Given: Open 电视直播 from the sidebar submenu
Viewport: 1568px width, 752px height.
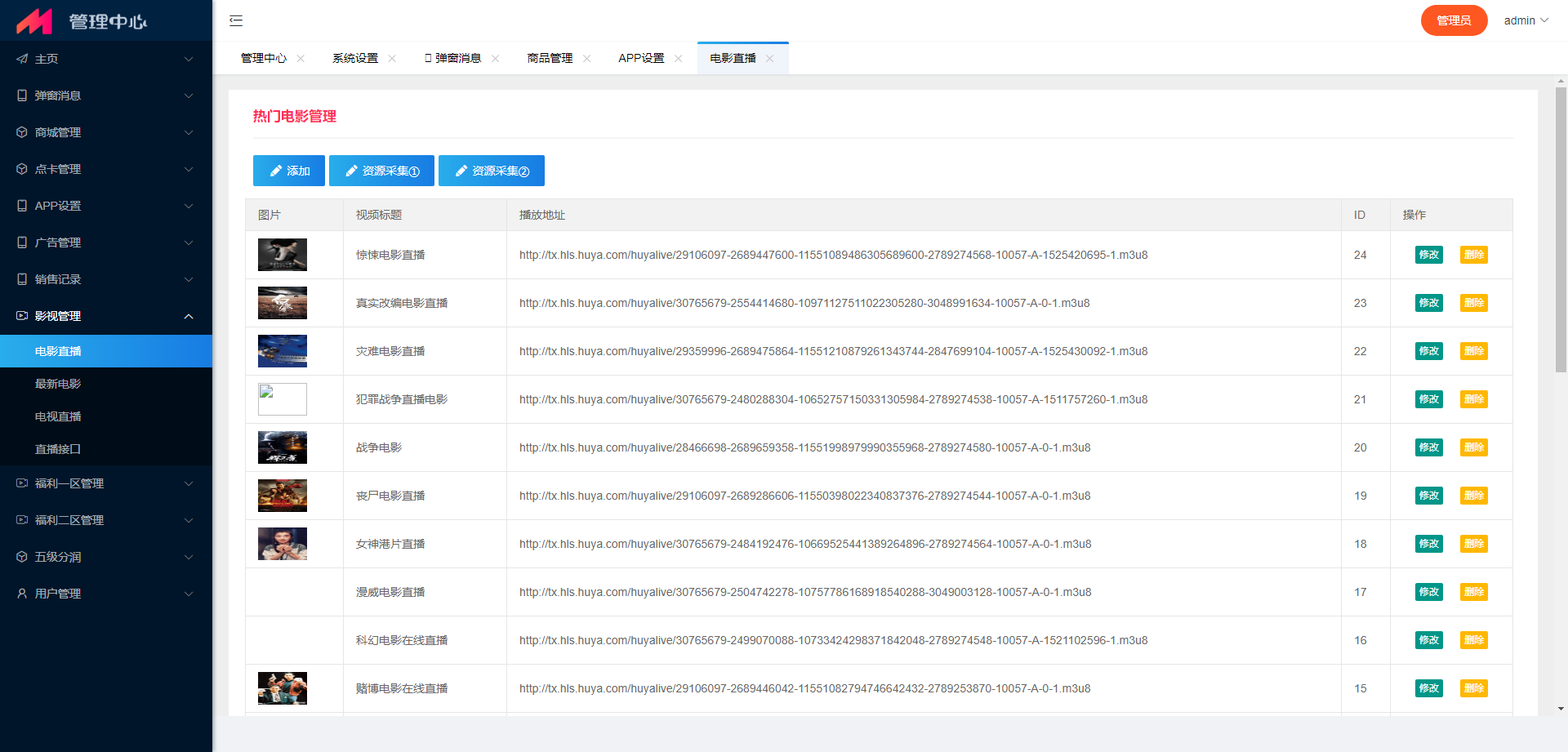Looking at the screenshot, I should (x=58, y=416).
